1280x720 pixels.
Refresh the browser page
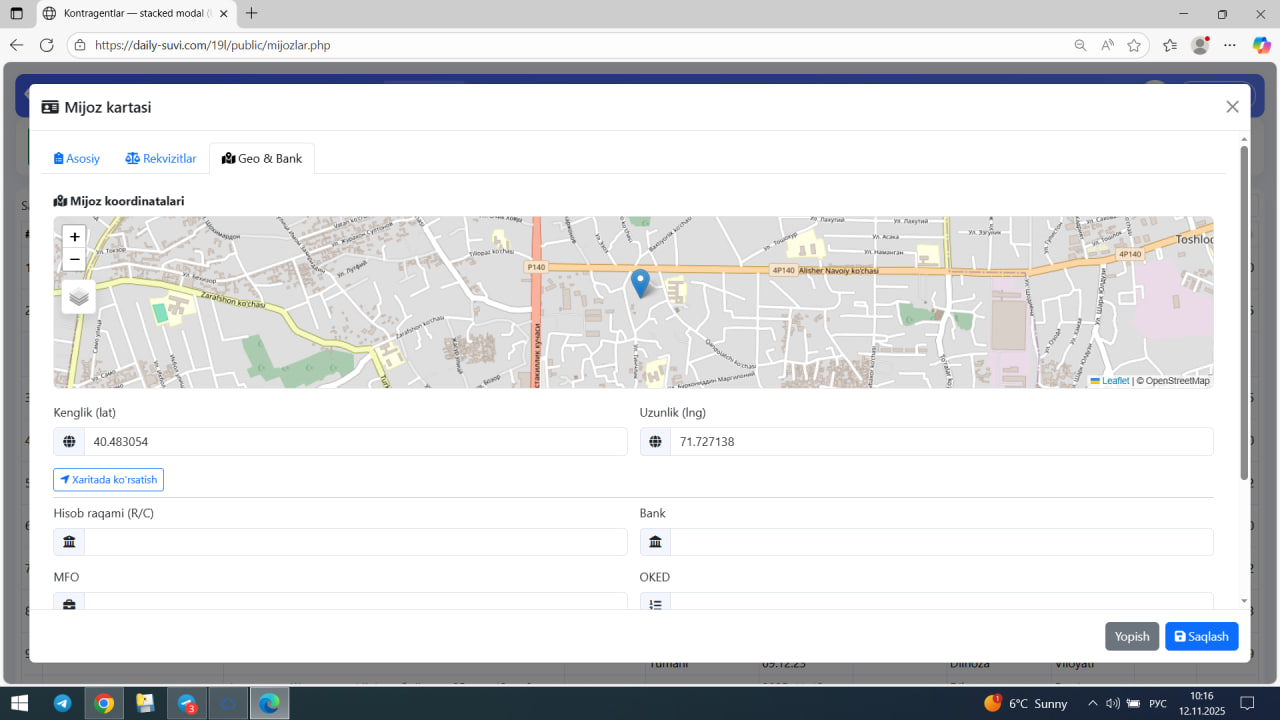(x=46, y=45)
